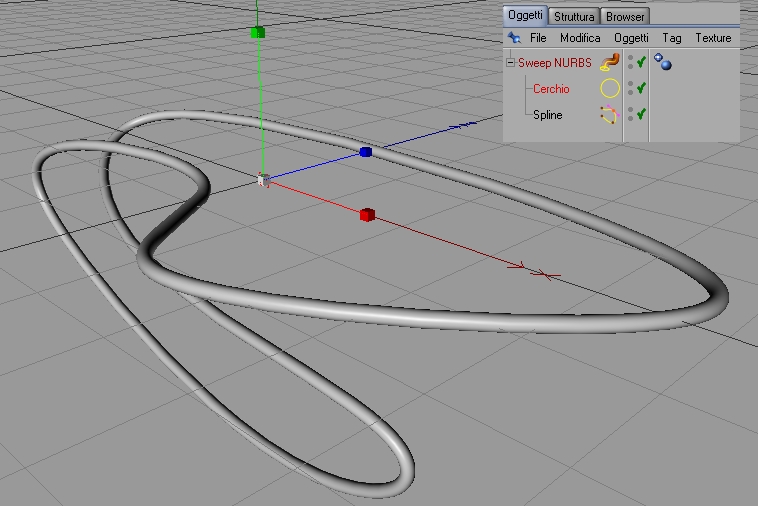
Task: Disable the Cerchio green checkmark
Action: pos(641,88)
